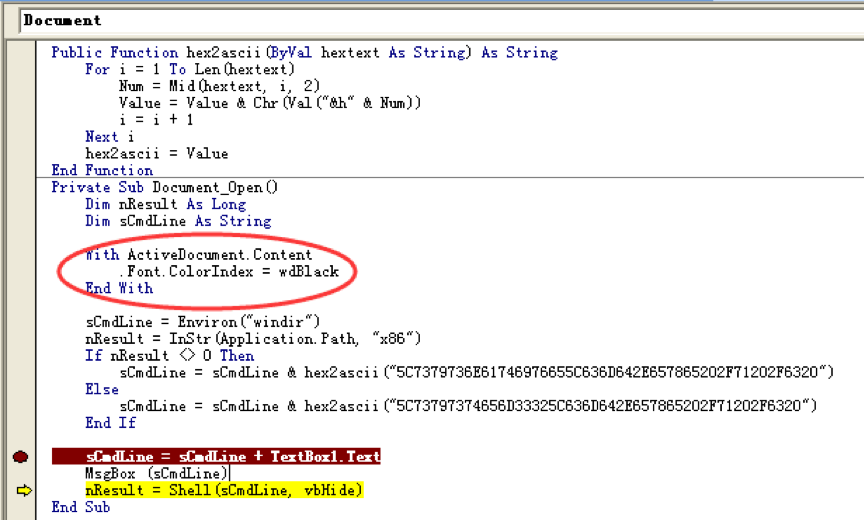
Task: Click the line 'Dim sCmdLine As String'
Action: click(x=178, y=221)
